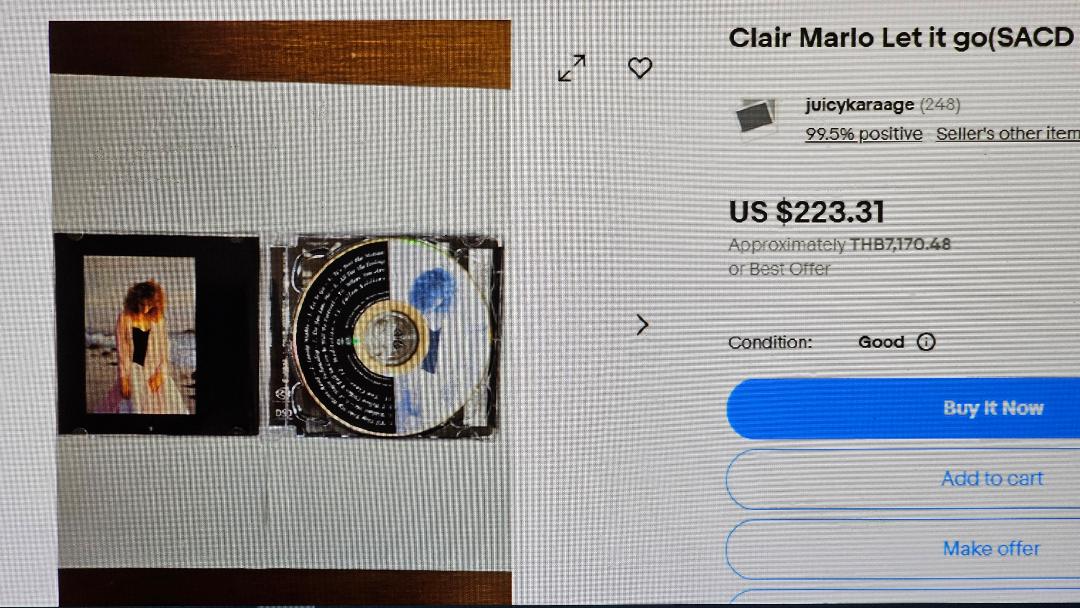Viewport: 1080px width, 608px height.
Task: Click the blue Buy It Now button
Action: 903,408
